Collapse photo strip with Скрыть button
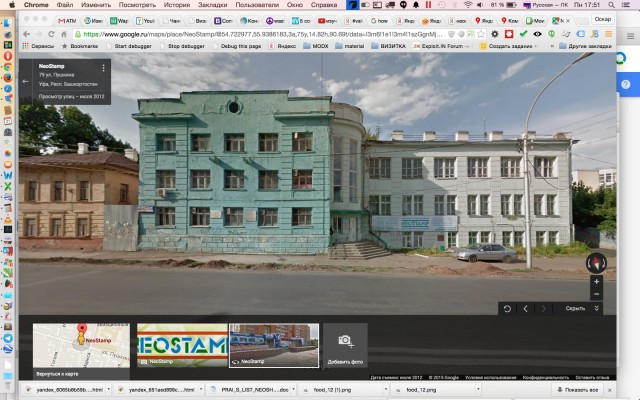This screenshot has width=640, height=400. point(579,309)
